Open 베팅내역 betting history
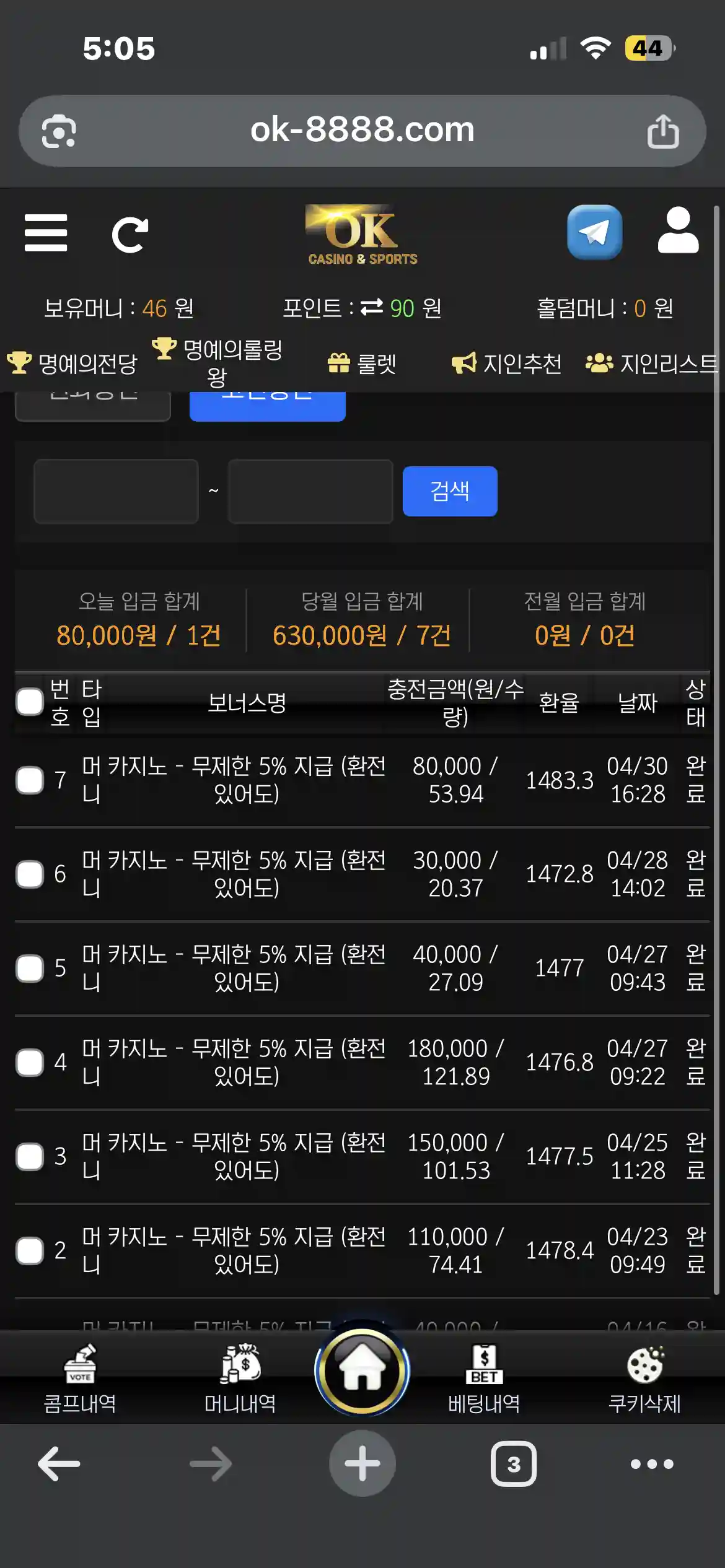The image size is (725, 1568). point(484,1379)
